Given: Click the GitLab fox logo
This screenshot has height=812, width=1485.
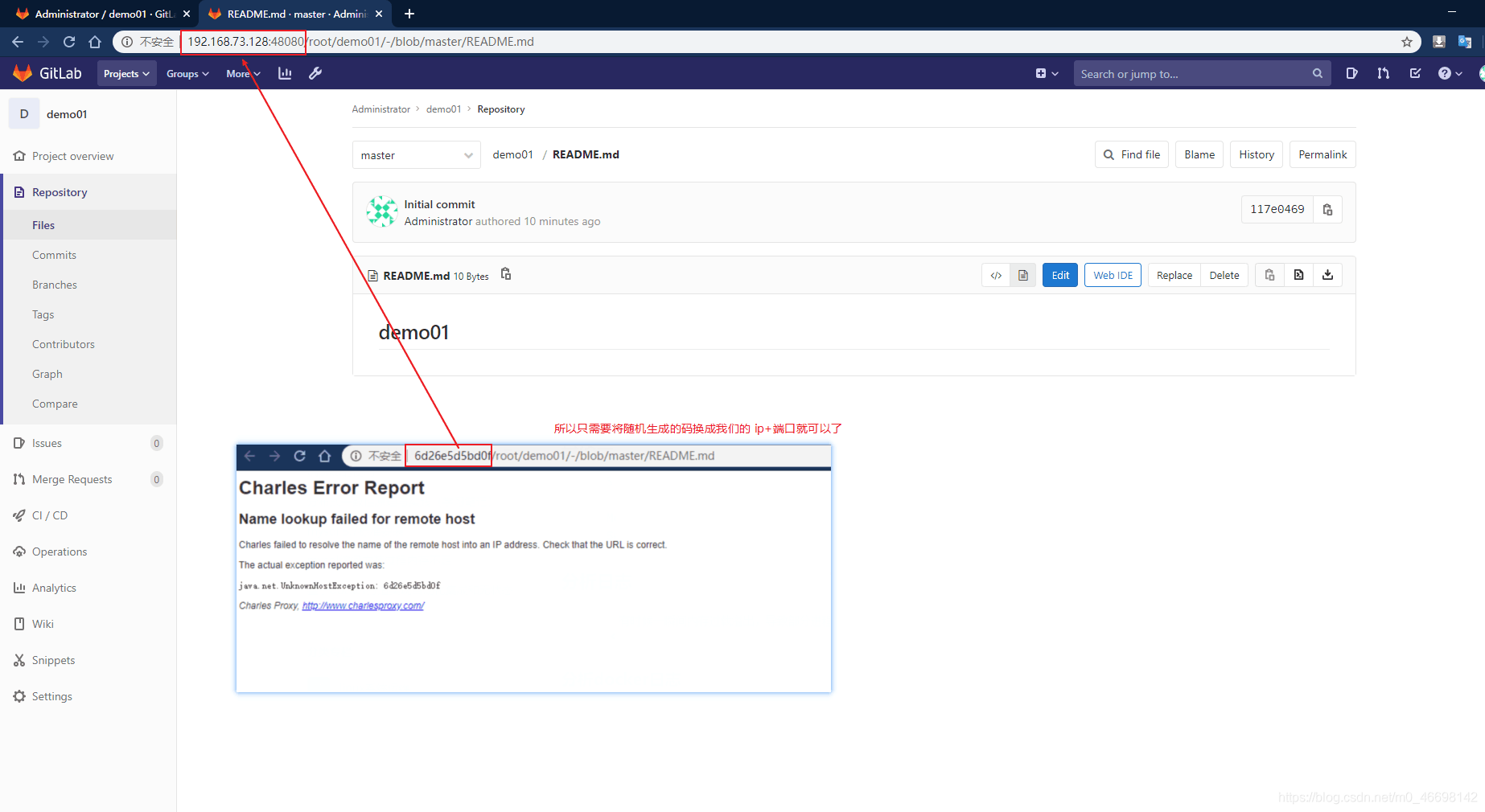Looking at the screenshot, I should pos(23,73).
